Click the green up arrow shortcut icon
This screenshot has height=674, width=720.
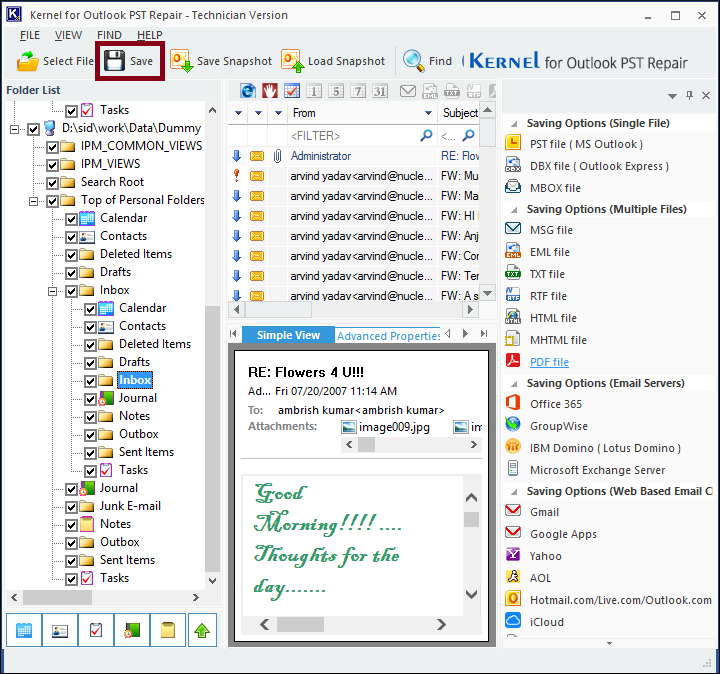pos(202,630)
